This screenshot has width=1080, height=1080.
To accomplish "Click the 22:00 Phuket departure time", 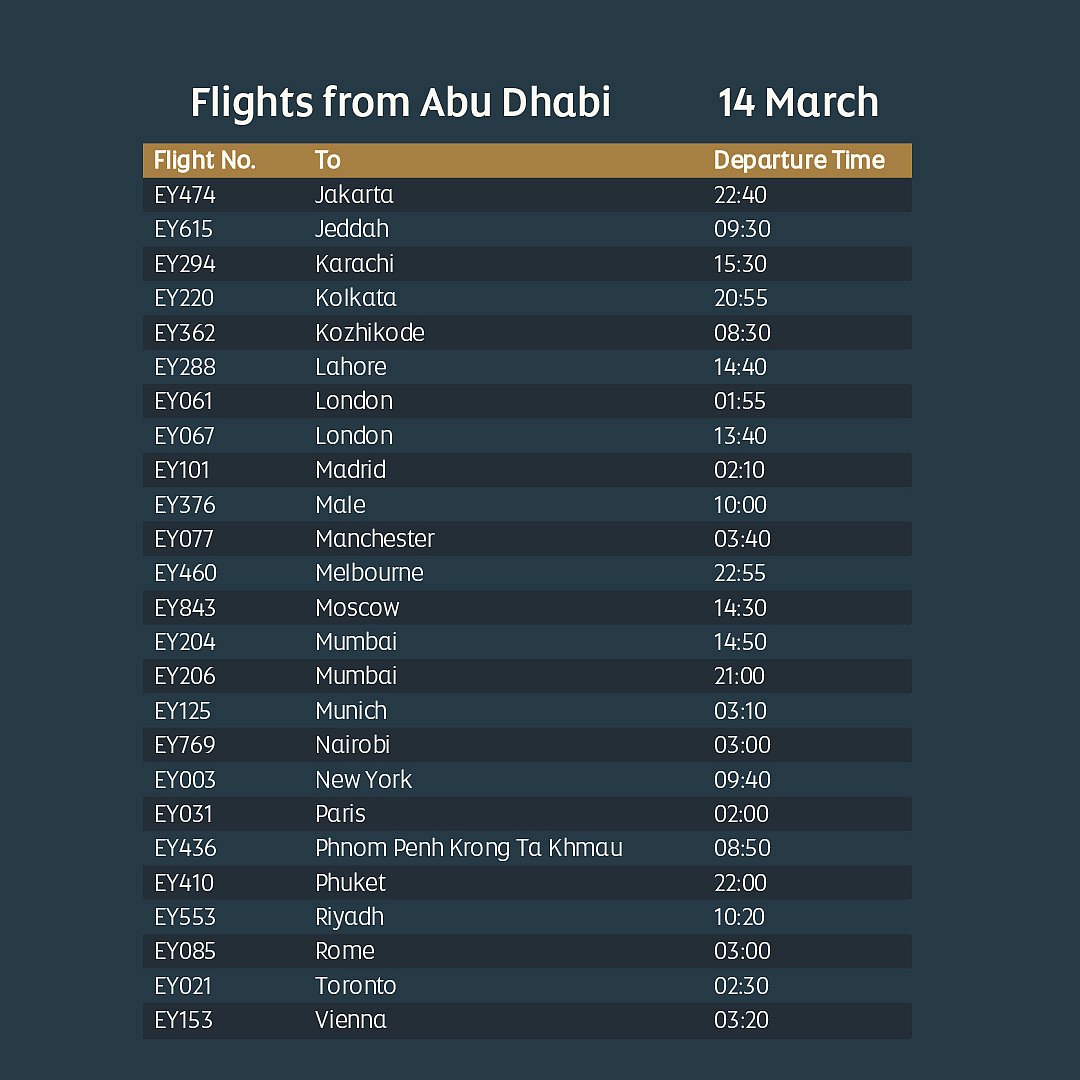I will [740, 883].
